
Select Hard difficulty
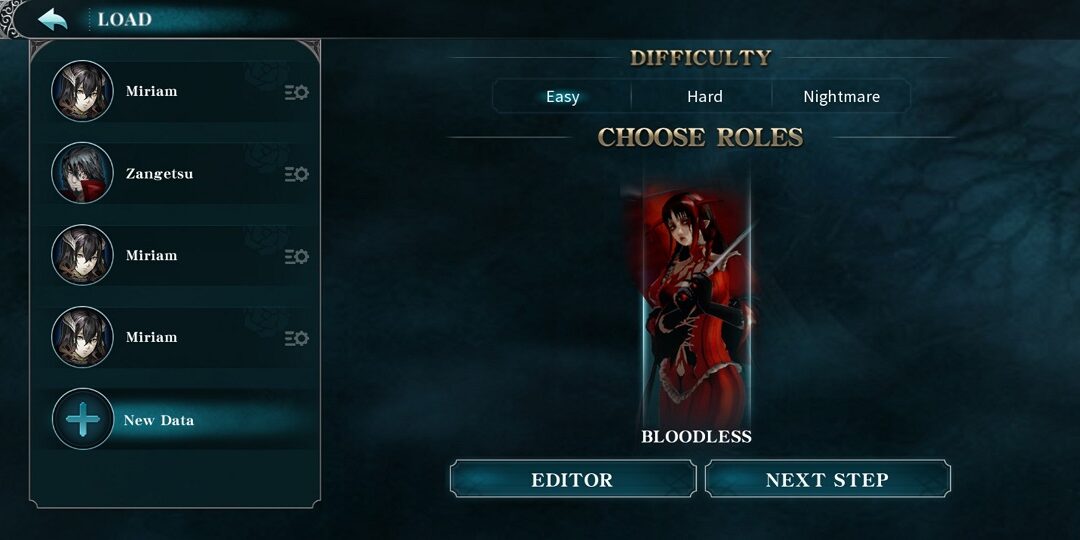click(x=705, y=96)
